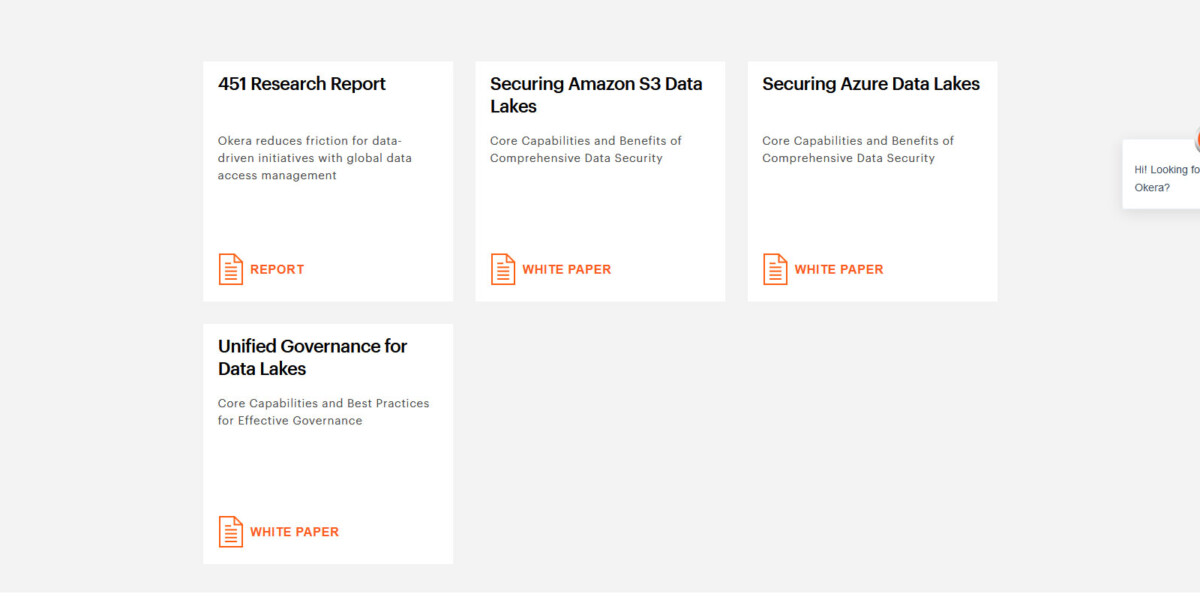This screenshot has height=600, width=1200.
Task: Click the Amazon S3 card description text
Action: 586,149
